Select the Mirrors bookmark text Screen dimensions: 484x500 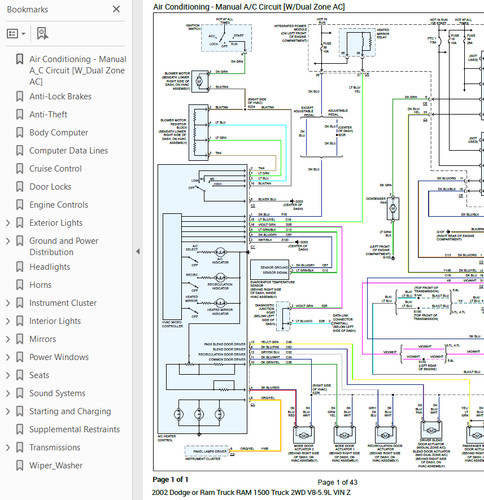42,339
